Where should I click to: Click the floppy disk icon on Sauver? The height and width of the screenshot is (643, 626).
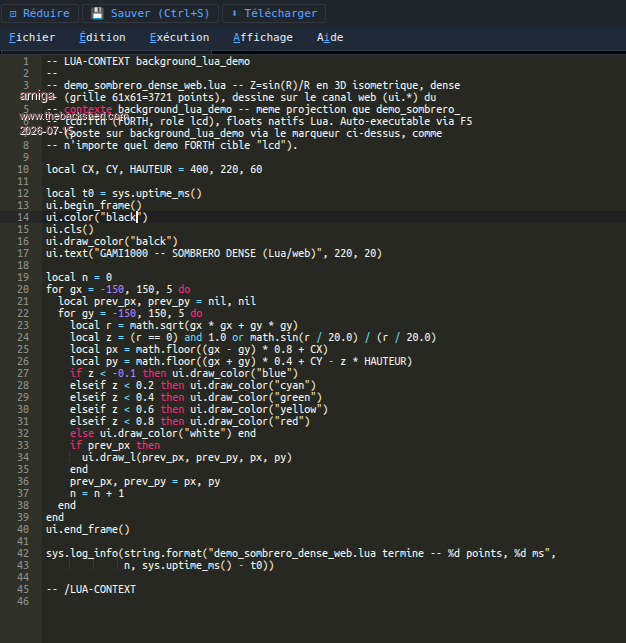[x=97, y=14]
